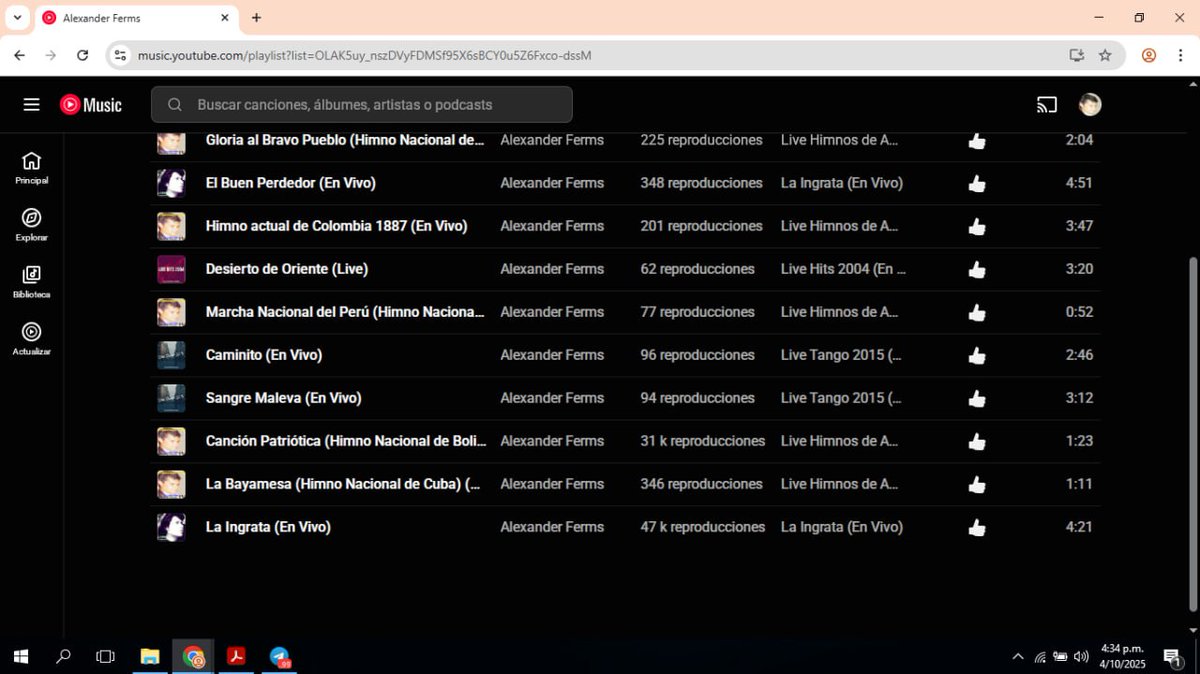
Task: Click 348 reproducciones count
Action: [x=701, y=183]
